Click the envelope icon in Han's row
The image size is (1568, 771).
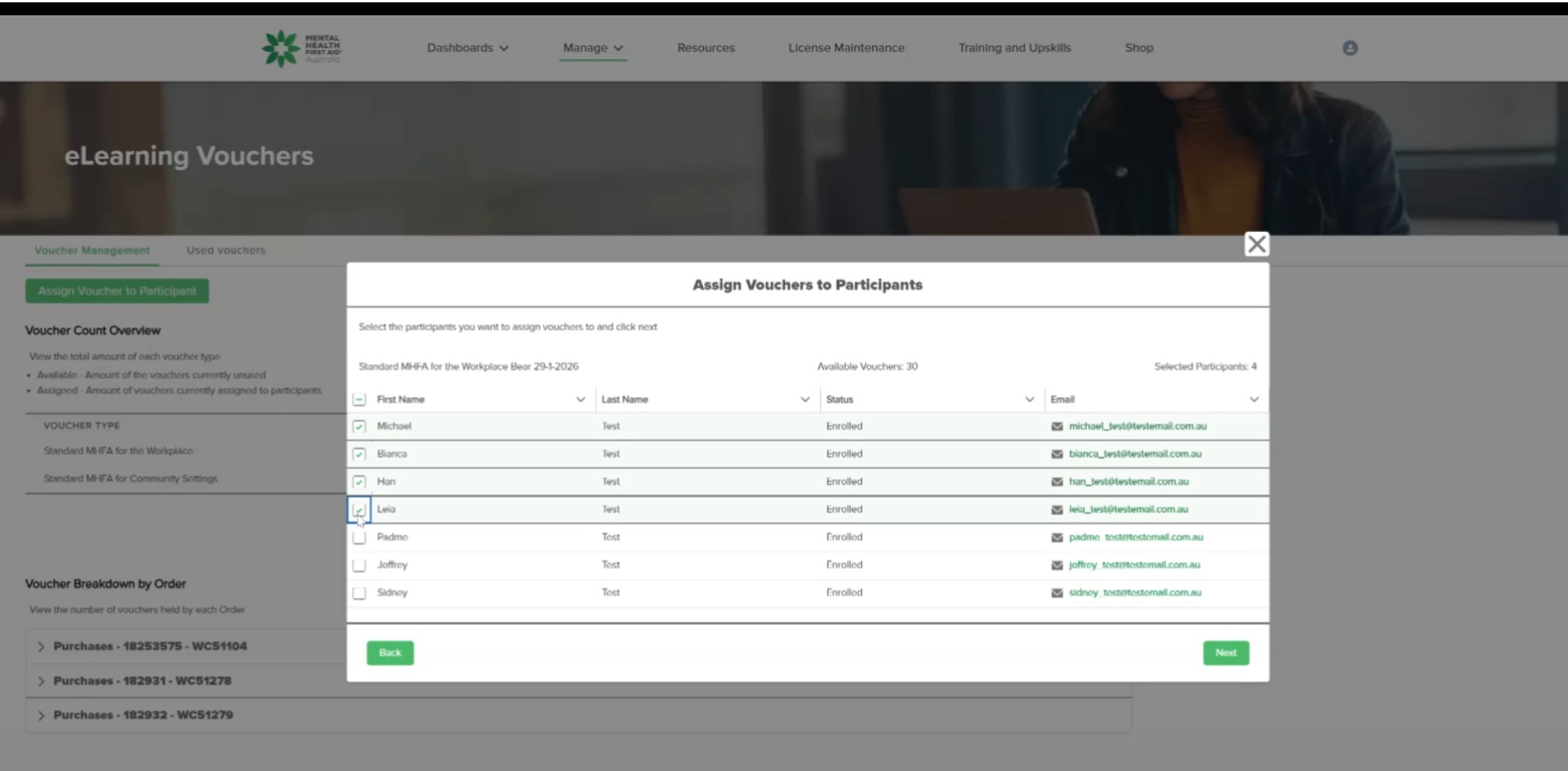tap(1057, 482)
